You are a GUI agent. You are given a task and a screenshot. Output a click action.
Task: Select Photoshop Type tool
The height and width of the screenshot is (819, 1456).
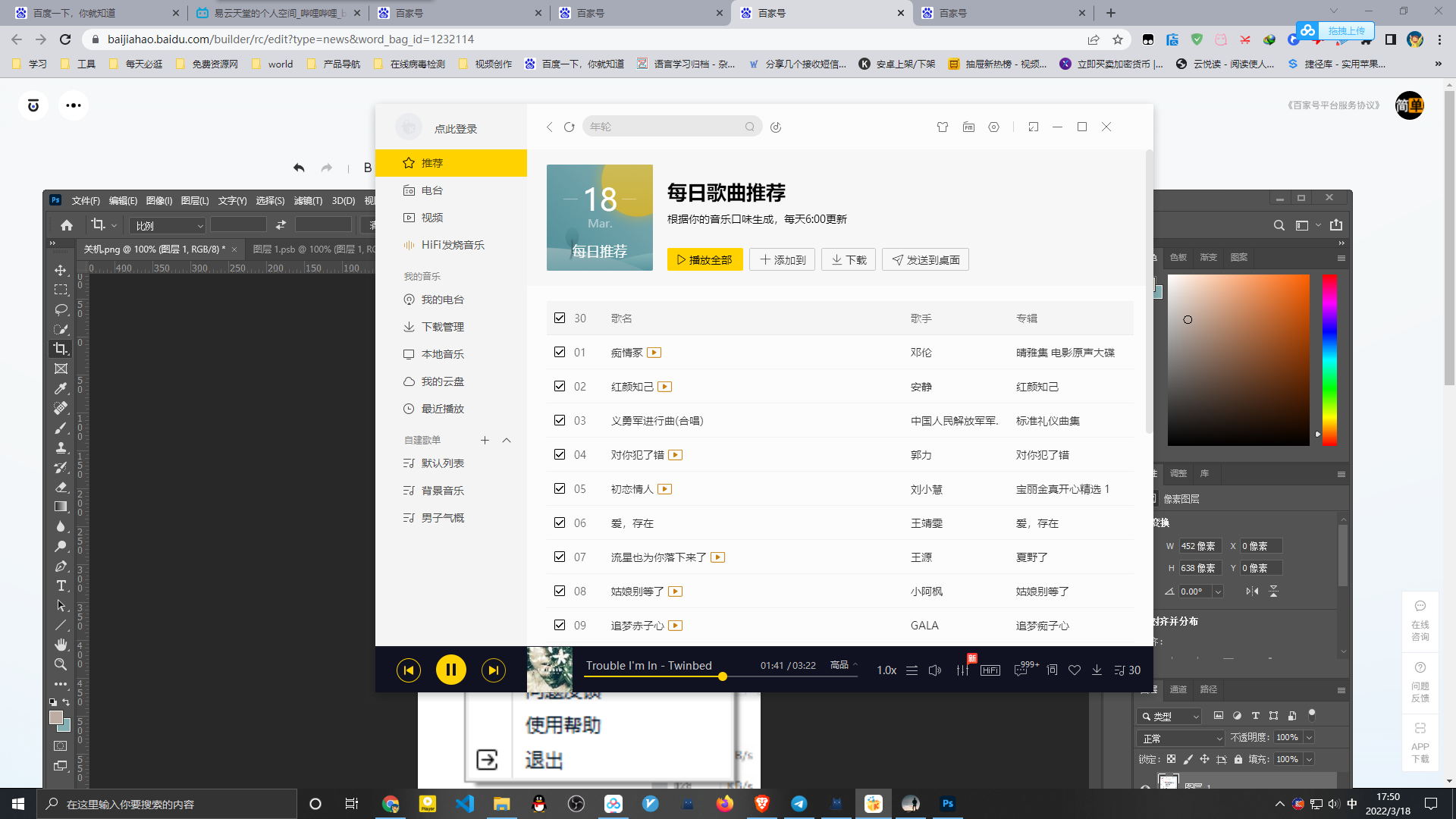click(61, 586)
